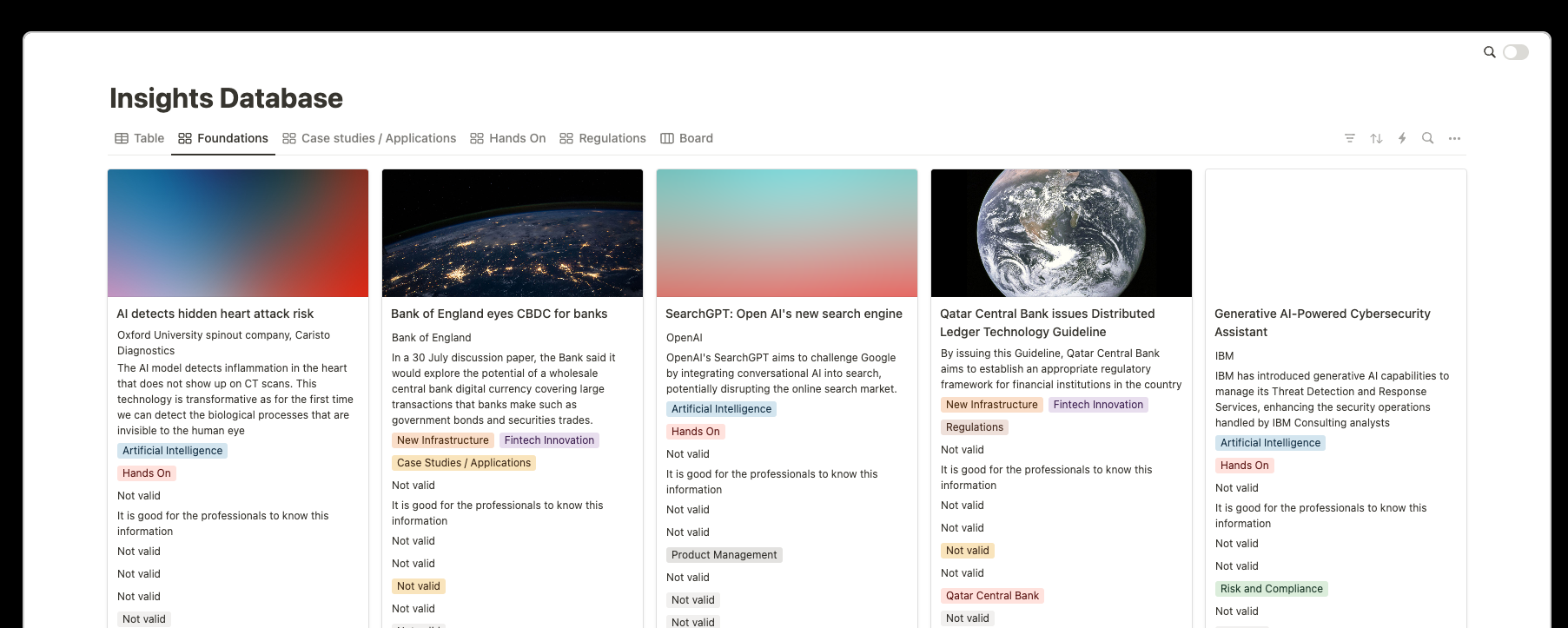1568x628 pixels.
Task: Click Hands On tag on SearchGPT card
Action: click(696, 432)
